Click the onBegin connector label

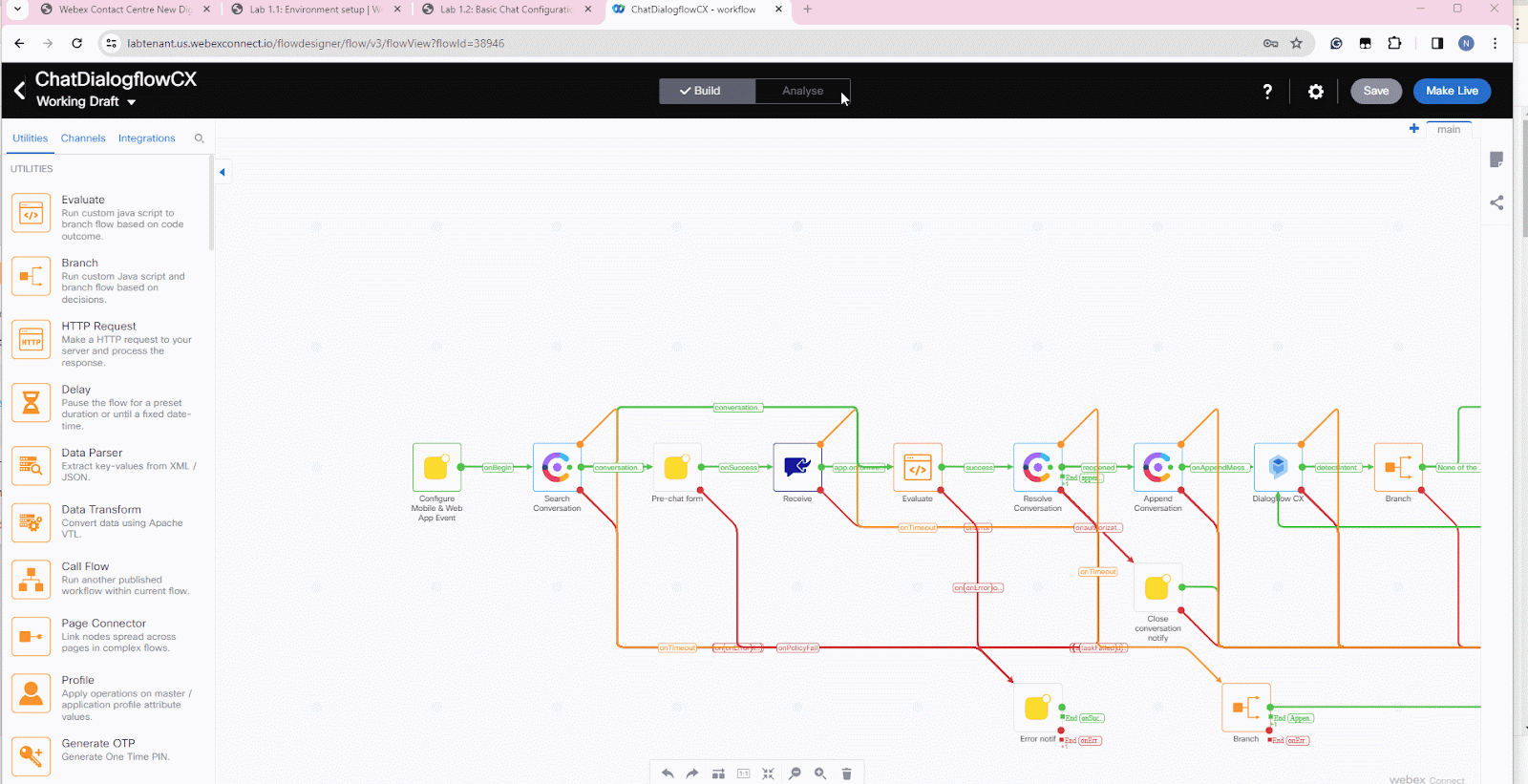498,468
